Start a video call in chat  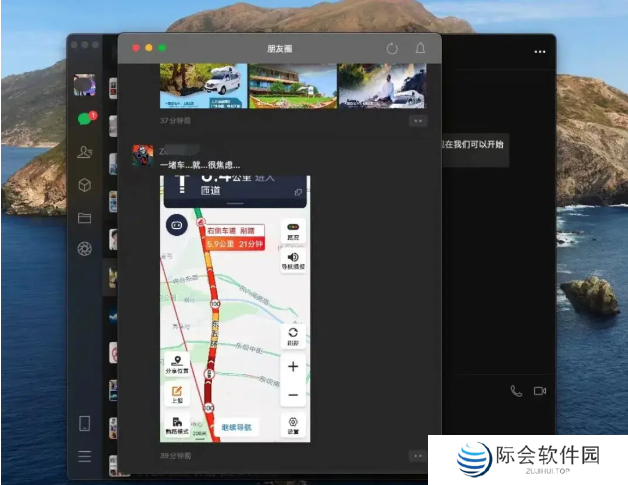pos(540,391)
